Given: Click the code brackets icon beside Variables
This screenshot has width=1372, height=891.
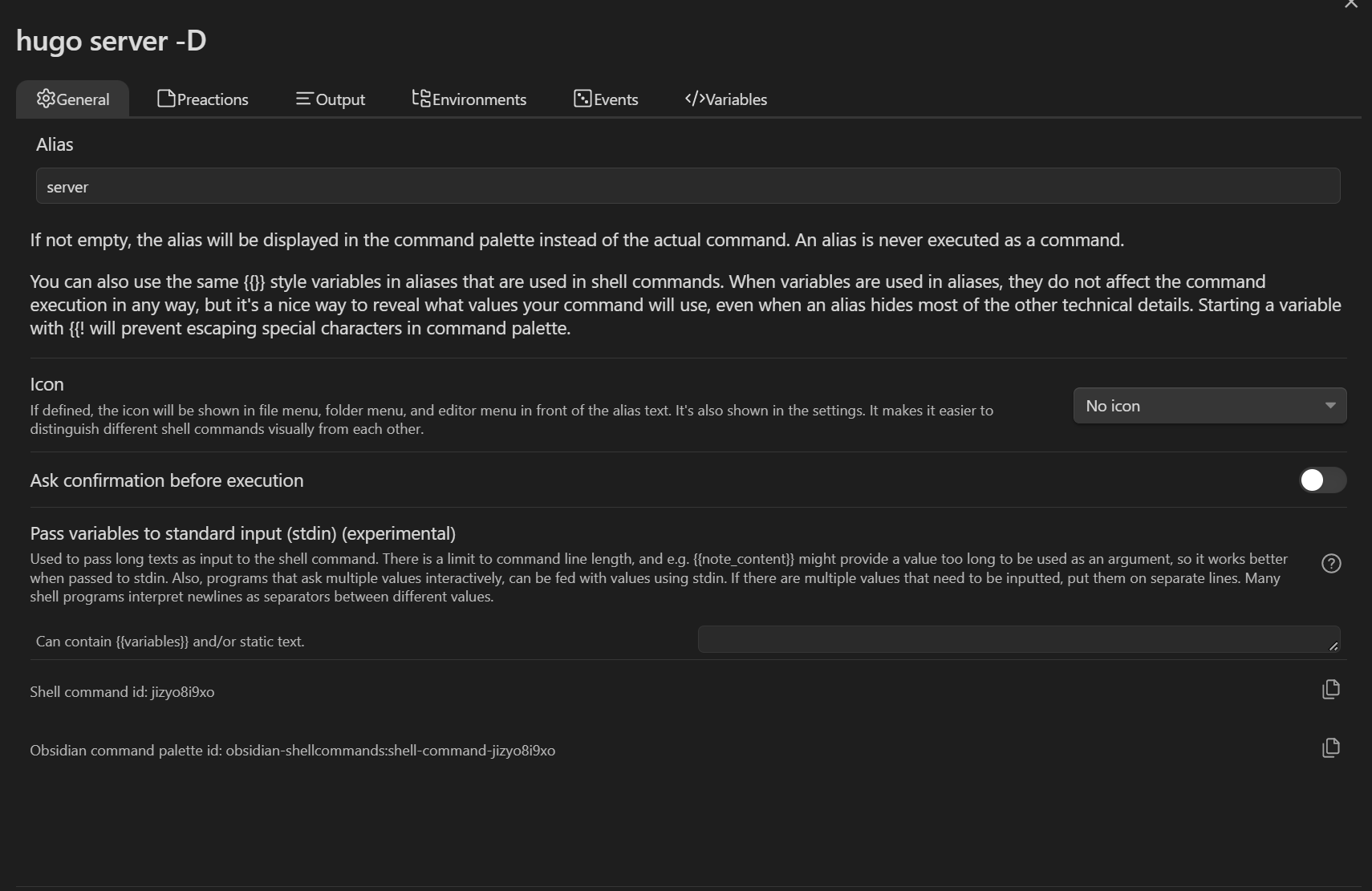Looking at the screenshot, I should 695,99.
